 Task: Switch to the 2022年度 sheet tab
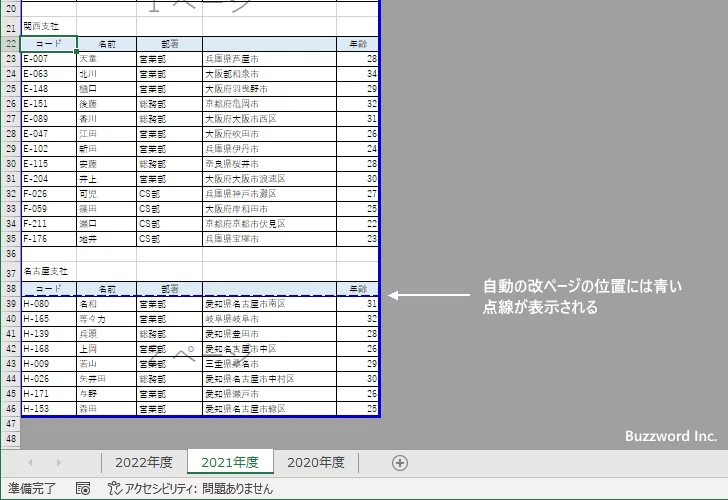(x=144, y=462)
